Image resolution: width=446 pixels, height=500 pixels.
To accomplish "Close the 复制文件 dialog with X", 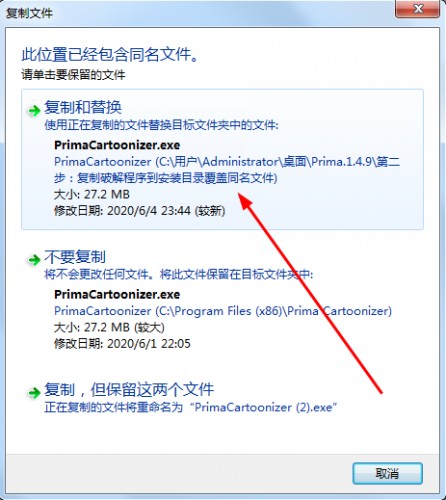I will (x=417, y=9).
